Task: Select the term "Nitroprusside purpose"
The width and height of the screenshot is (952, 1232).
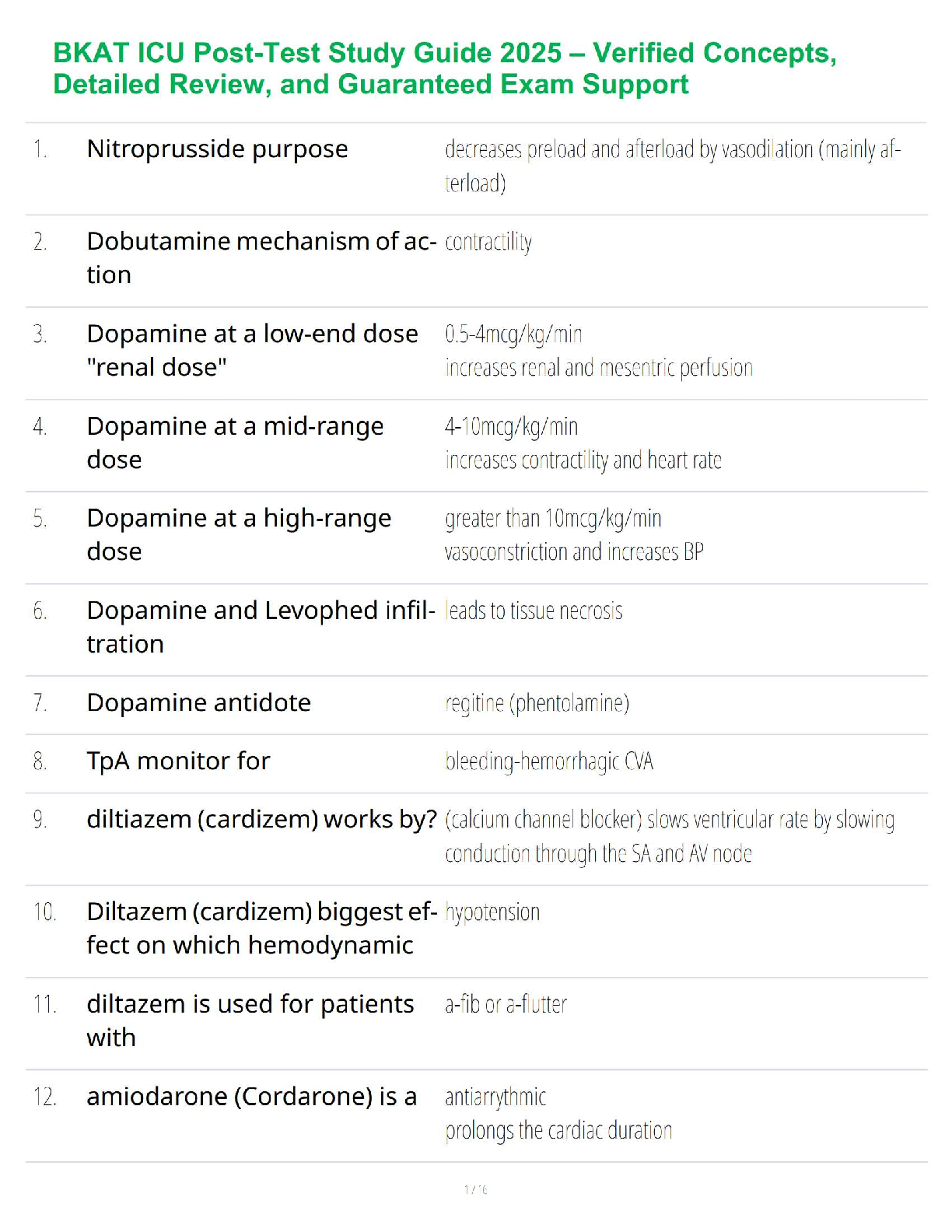Action: (x=217, y=149)
